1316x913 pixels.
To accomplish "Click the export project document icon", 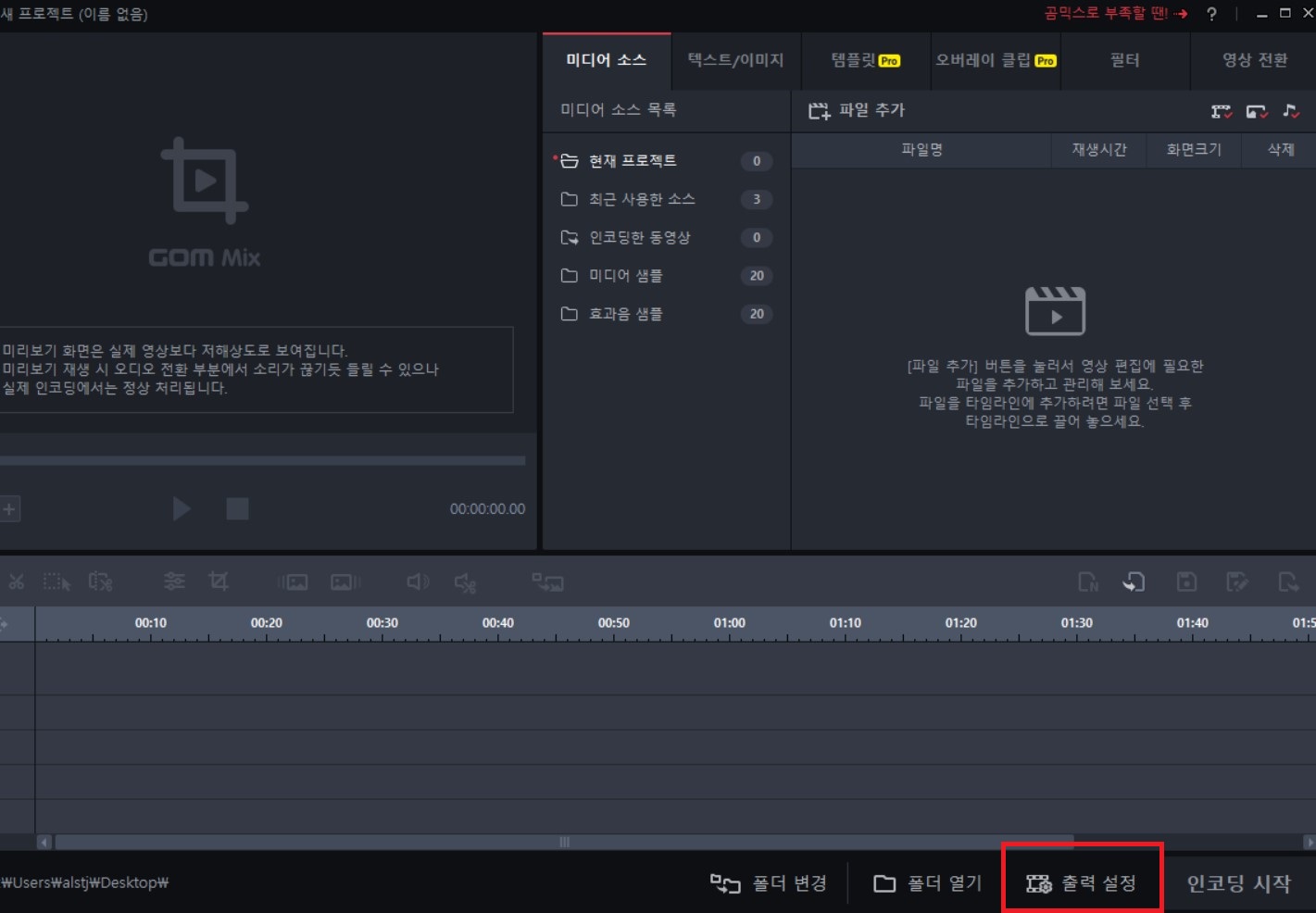I will point(1288,582).
